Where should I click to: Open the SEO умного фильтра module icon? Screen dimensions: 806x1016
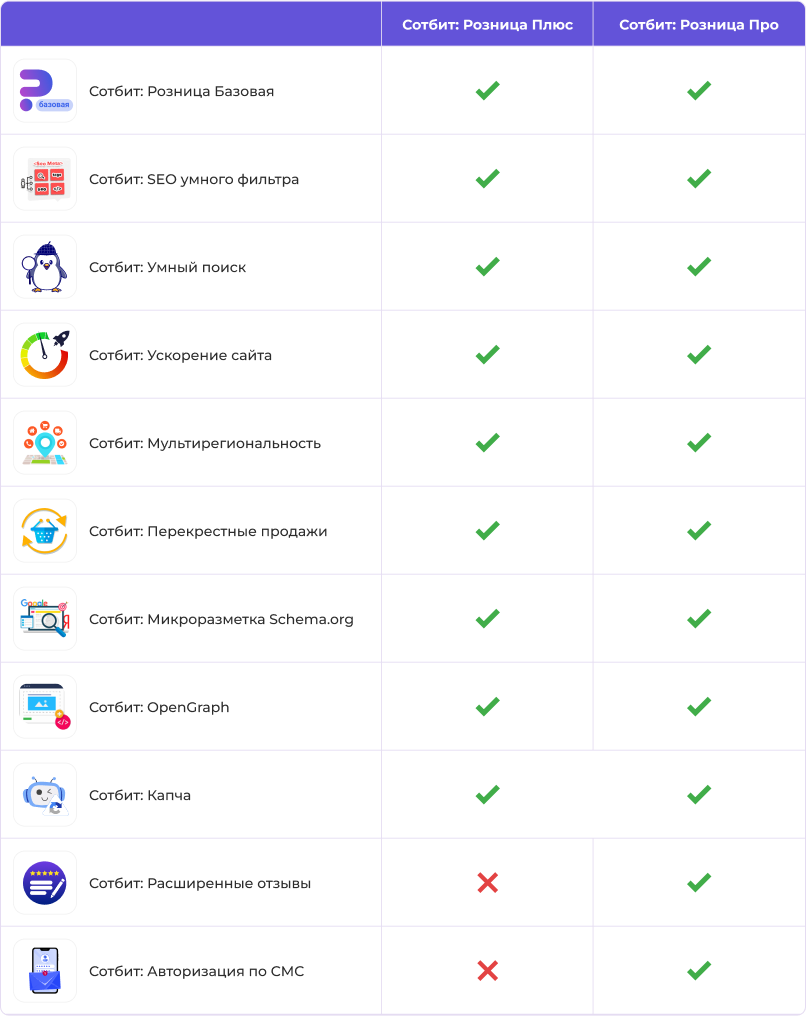coord(45,179)
